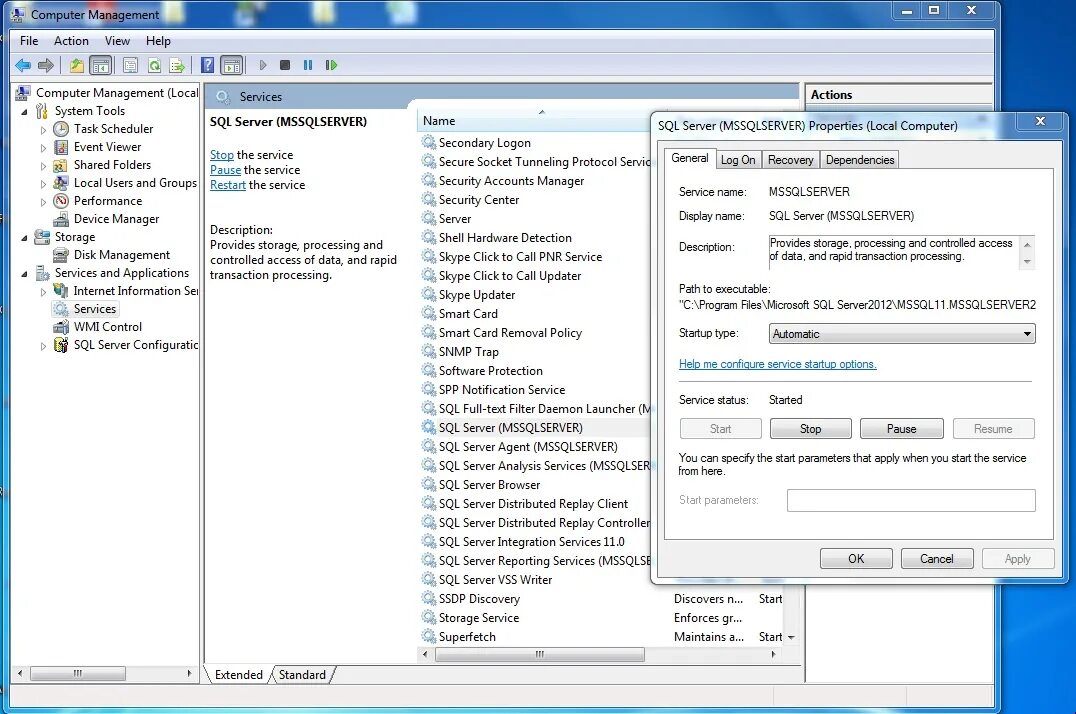Open the Action menu
Screen dimensions: 1076x714
[71, 41]
